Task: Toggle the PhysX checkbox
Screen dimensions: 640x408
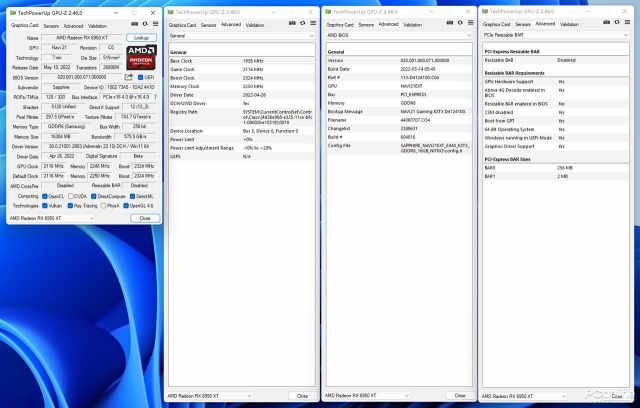Action: [x=103, y=206]
